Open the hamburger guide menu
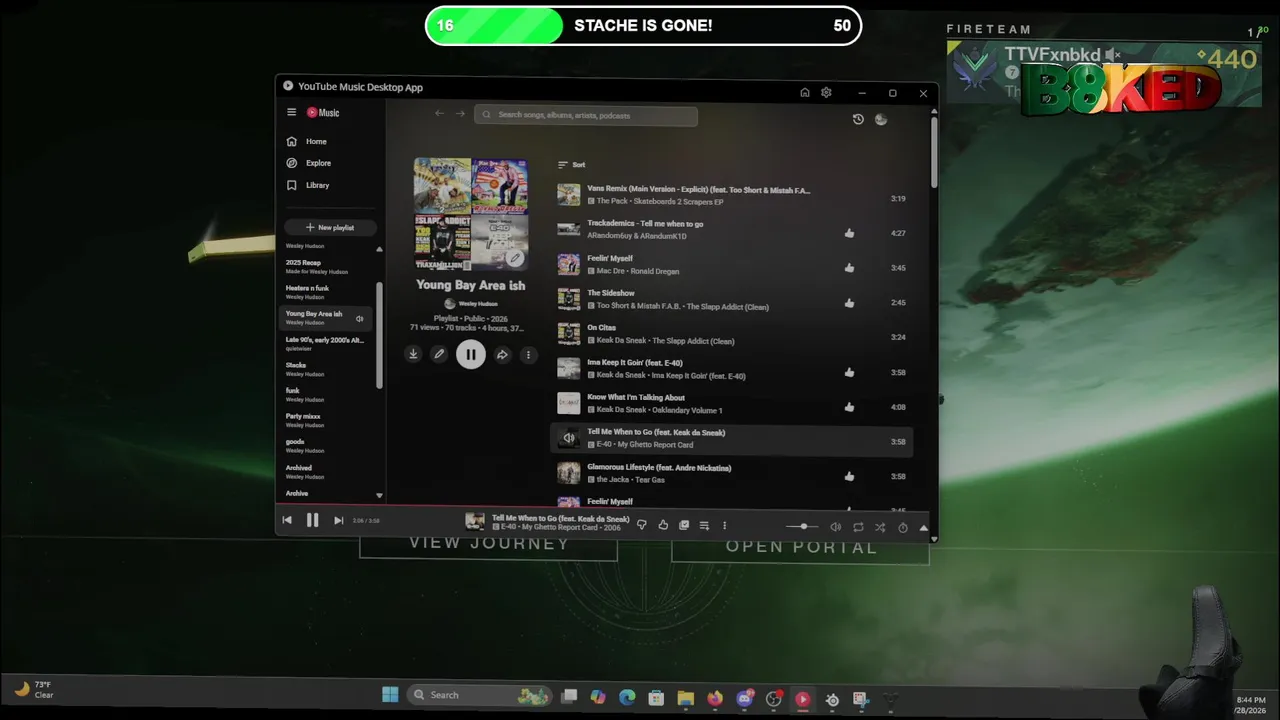This screenshot has width=1280, height=720. [x=291, y=113]
